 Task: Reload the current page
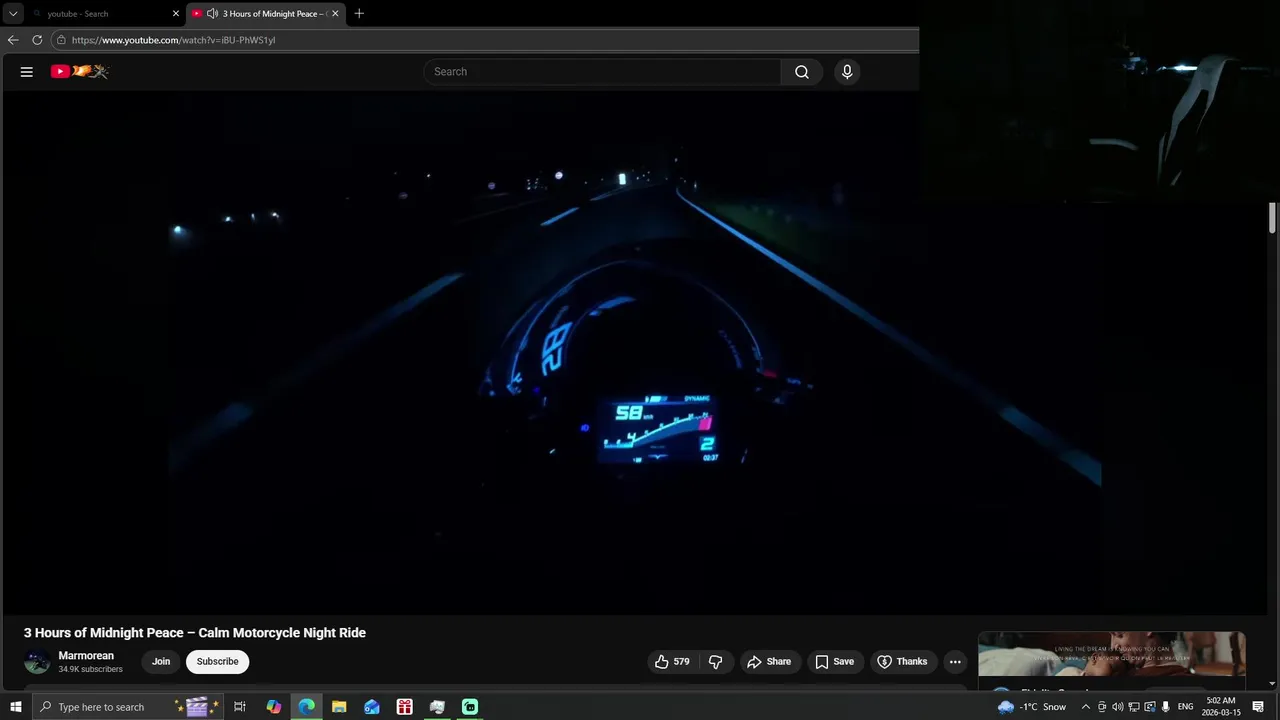point(37,40)
